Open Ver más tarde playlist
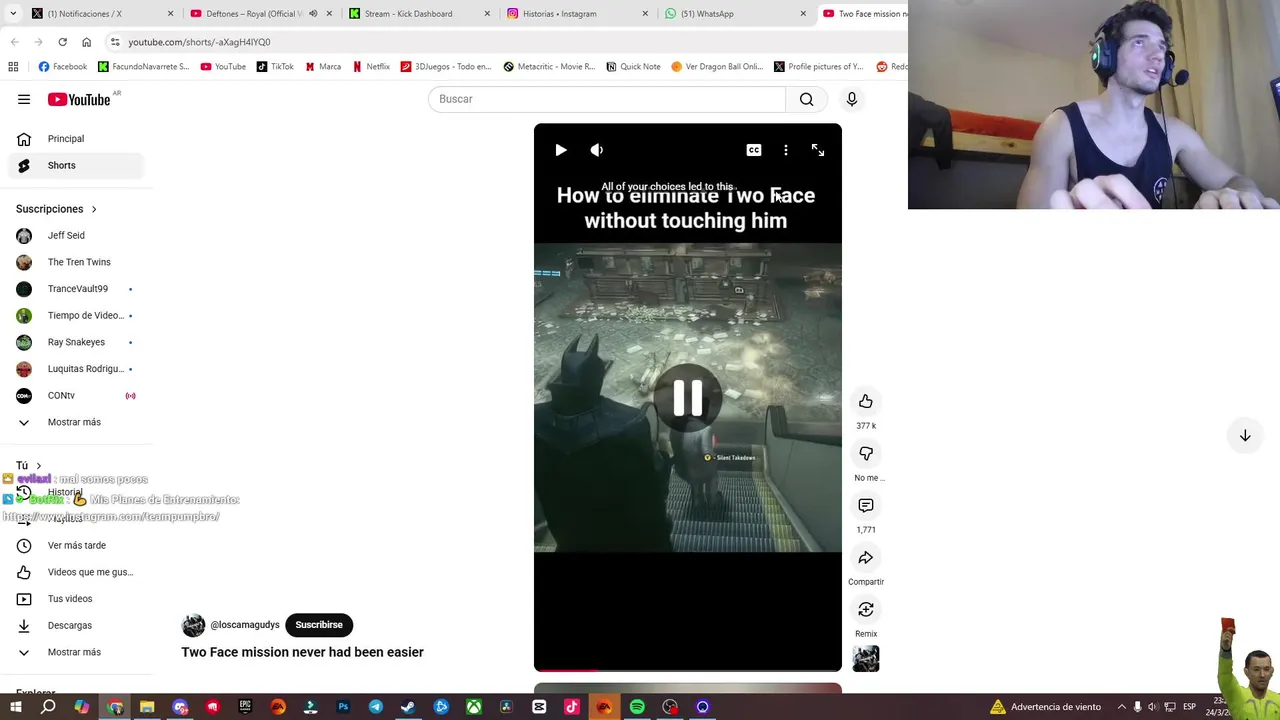Image resolution: width=1280 pixels, height=720 pixels. point(75,545)
